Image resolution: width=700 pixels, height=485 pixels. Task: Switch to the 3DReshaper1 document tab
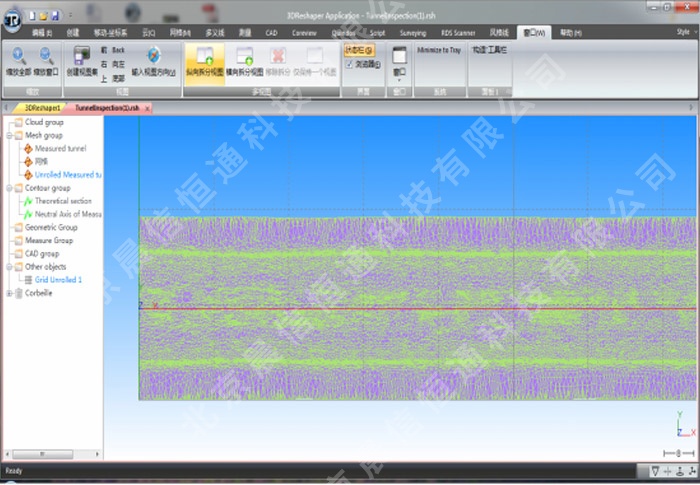coord(40,108)
